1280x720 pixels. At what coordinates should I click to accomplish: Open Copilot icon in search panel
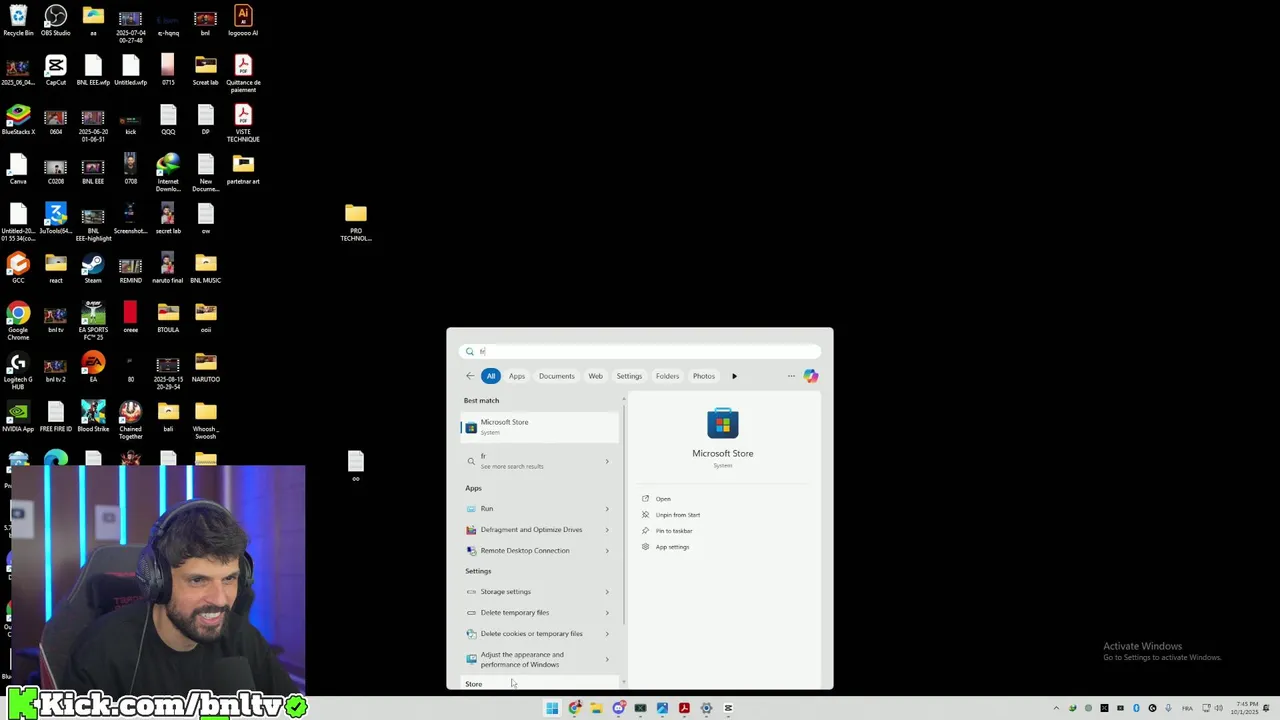pos(811,376)
